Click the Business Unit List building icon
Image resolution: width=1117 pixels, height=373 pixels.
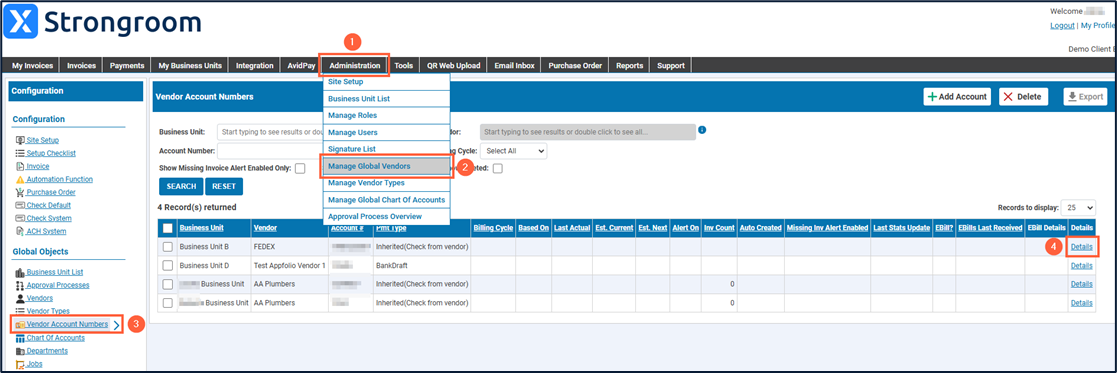tap(20, 272)
